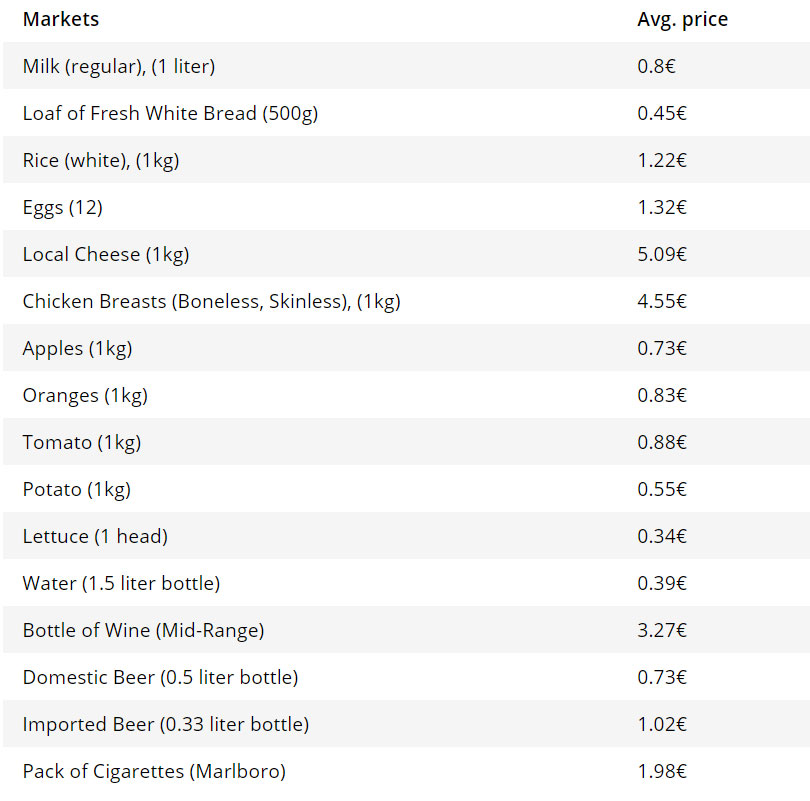Click the Oranges (1kg) label

coord(85,395)
